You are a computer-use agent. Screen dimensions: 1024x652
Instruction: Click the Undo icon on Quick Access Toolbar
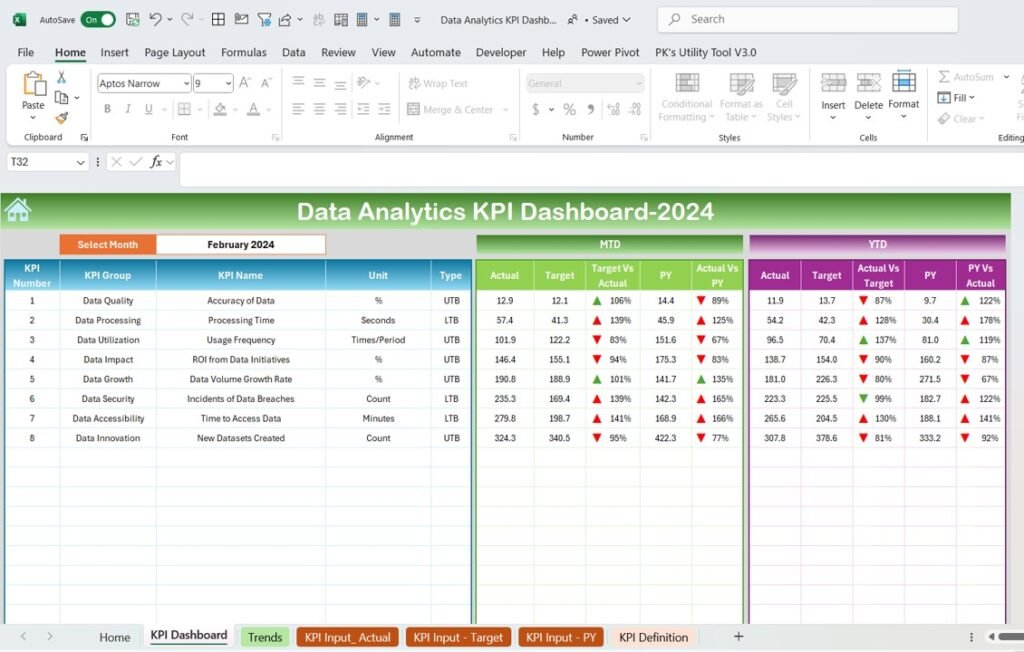(x=155, y=19)
